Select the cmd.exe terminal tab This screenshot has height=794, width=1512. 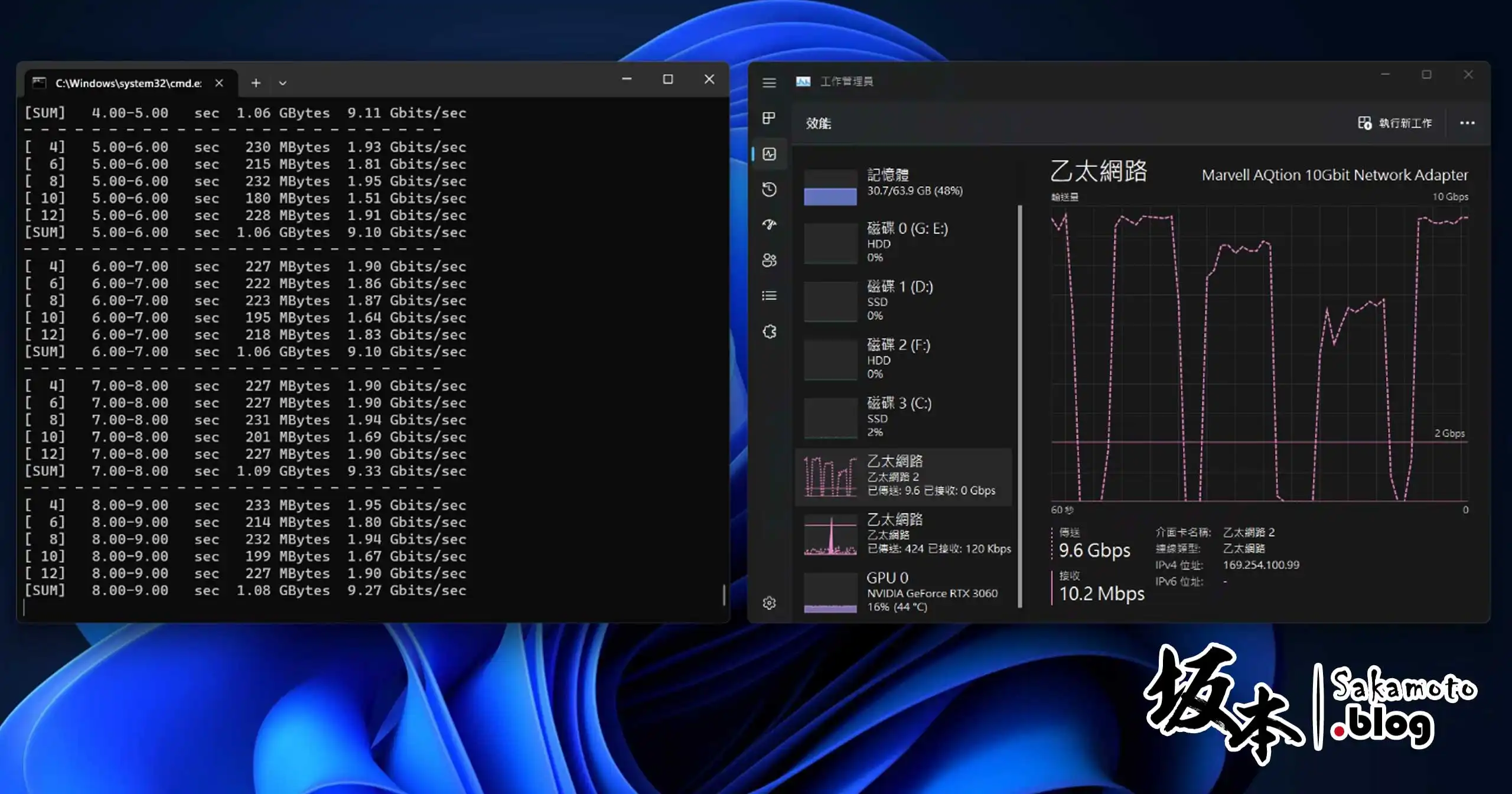coord(128,83)
